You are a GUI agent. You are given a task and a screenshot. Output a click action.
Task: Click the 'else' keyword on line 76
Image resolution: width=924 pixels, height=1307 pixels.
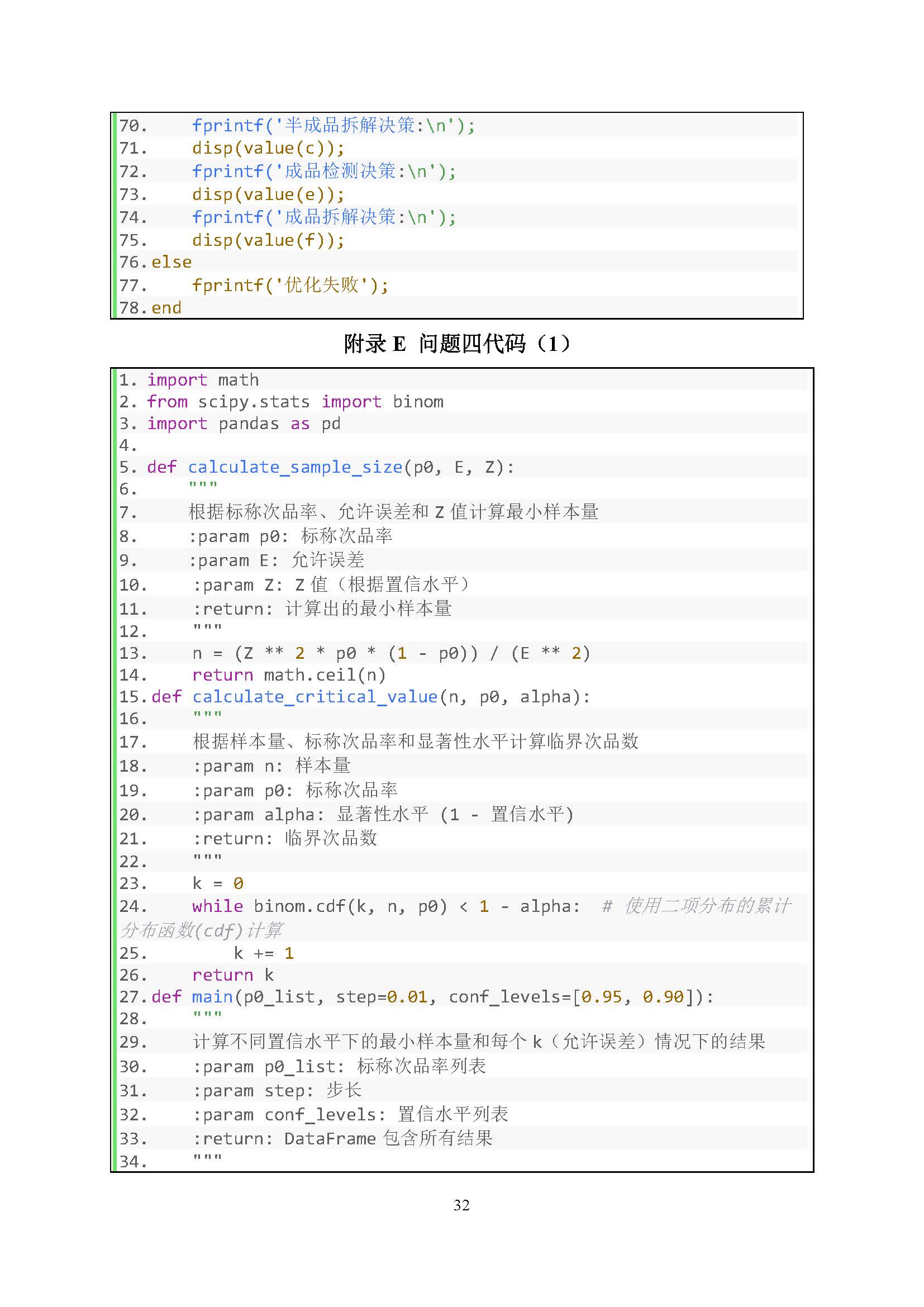tap(172, 263)
